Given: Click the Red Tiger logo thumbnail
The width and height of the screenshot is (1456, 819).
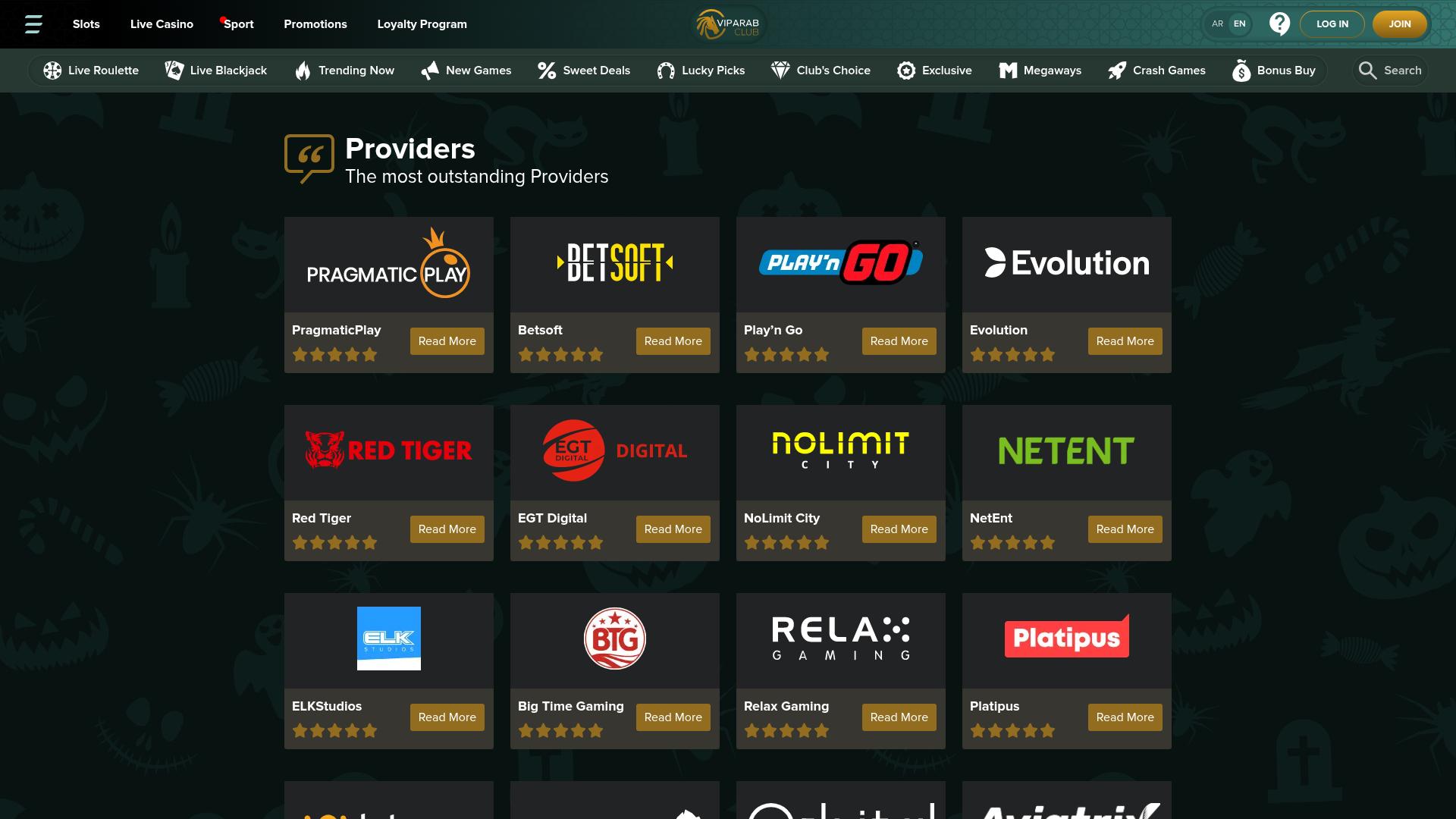Looking at the screenshot, I should click(389, 453).
